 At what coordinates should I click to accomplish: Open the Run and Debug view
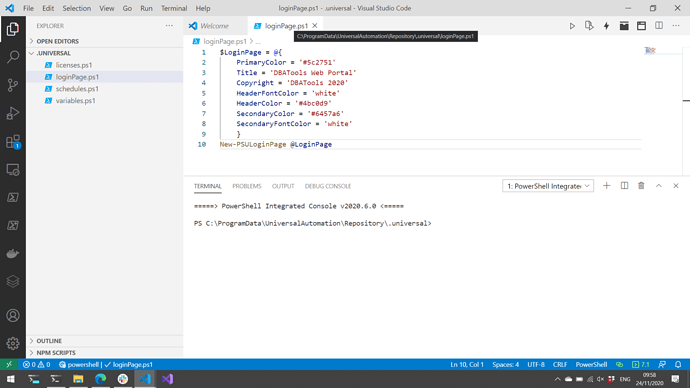[13, 113]
